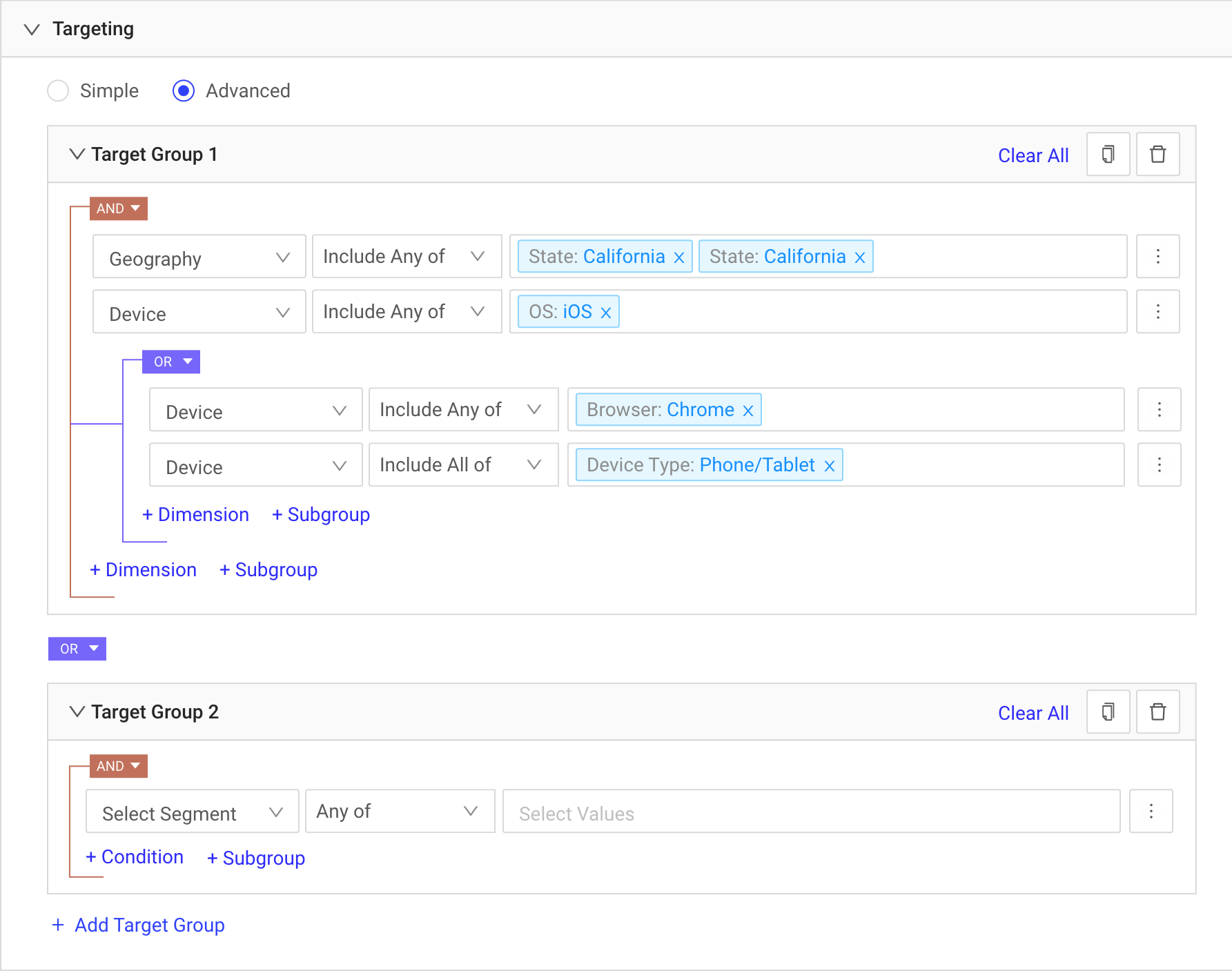Open the more options menu for Geography row

(1158, 256)
